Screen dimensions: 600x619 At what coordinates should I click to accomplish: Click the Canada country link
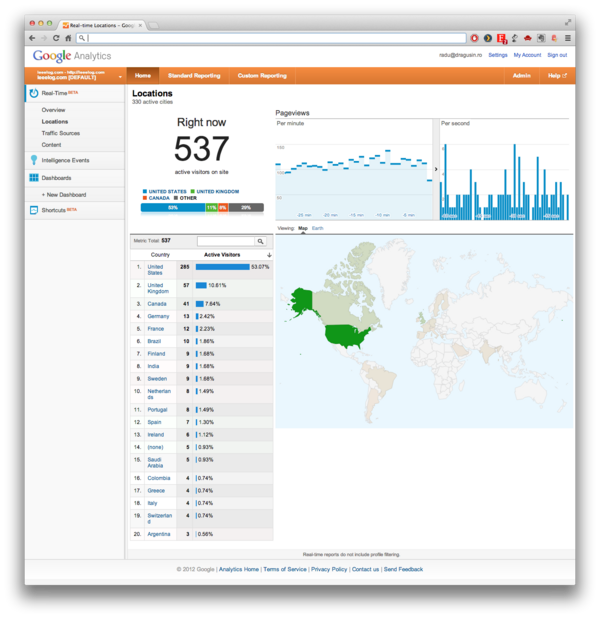pos(157,304)
